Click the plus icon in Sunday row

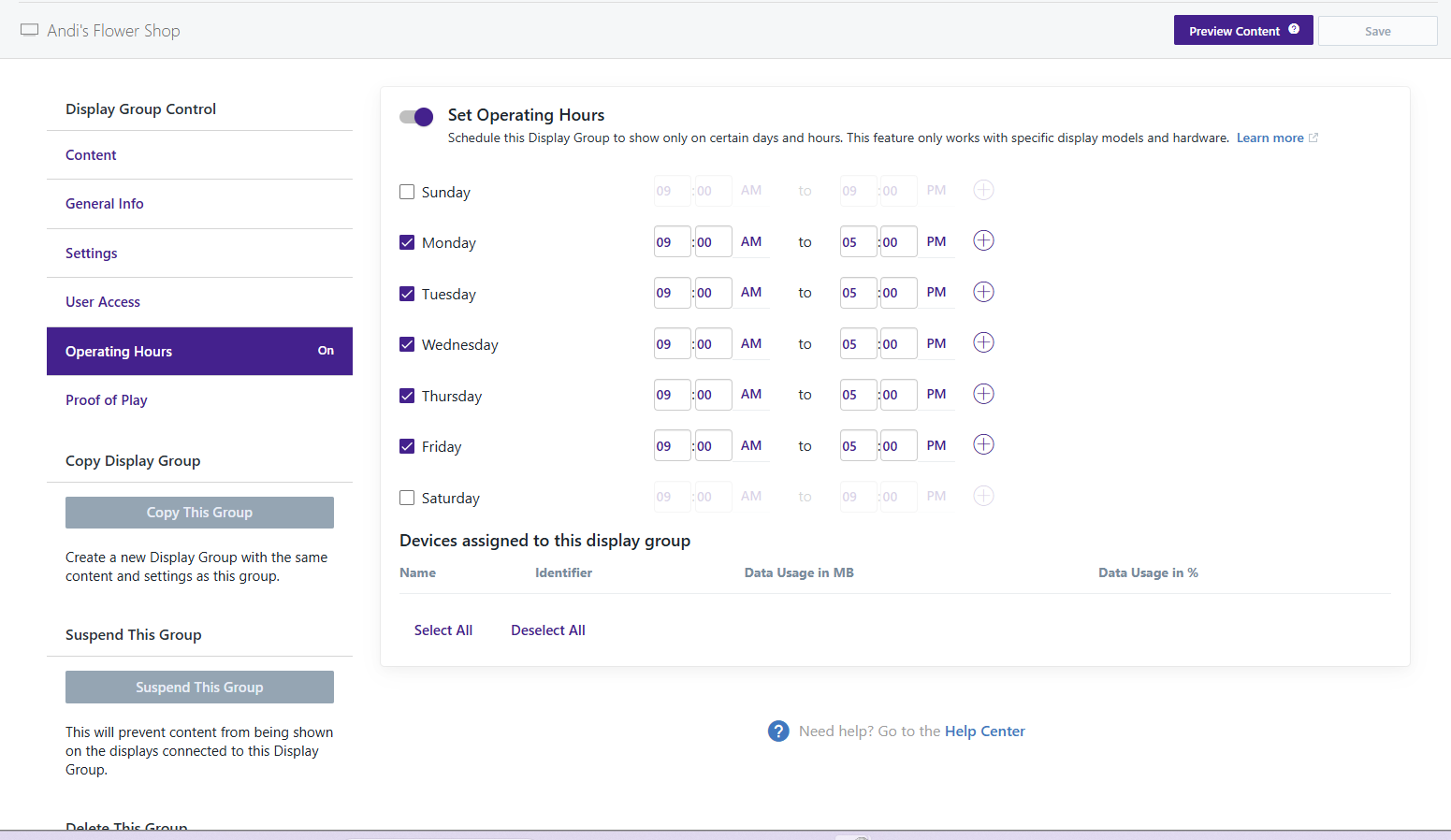point(983,190)
